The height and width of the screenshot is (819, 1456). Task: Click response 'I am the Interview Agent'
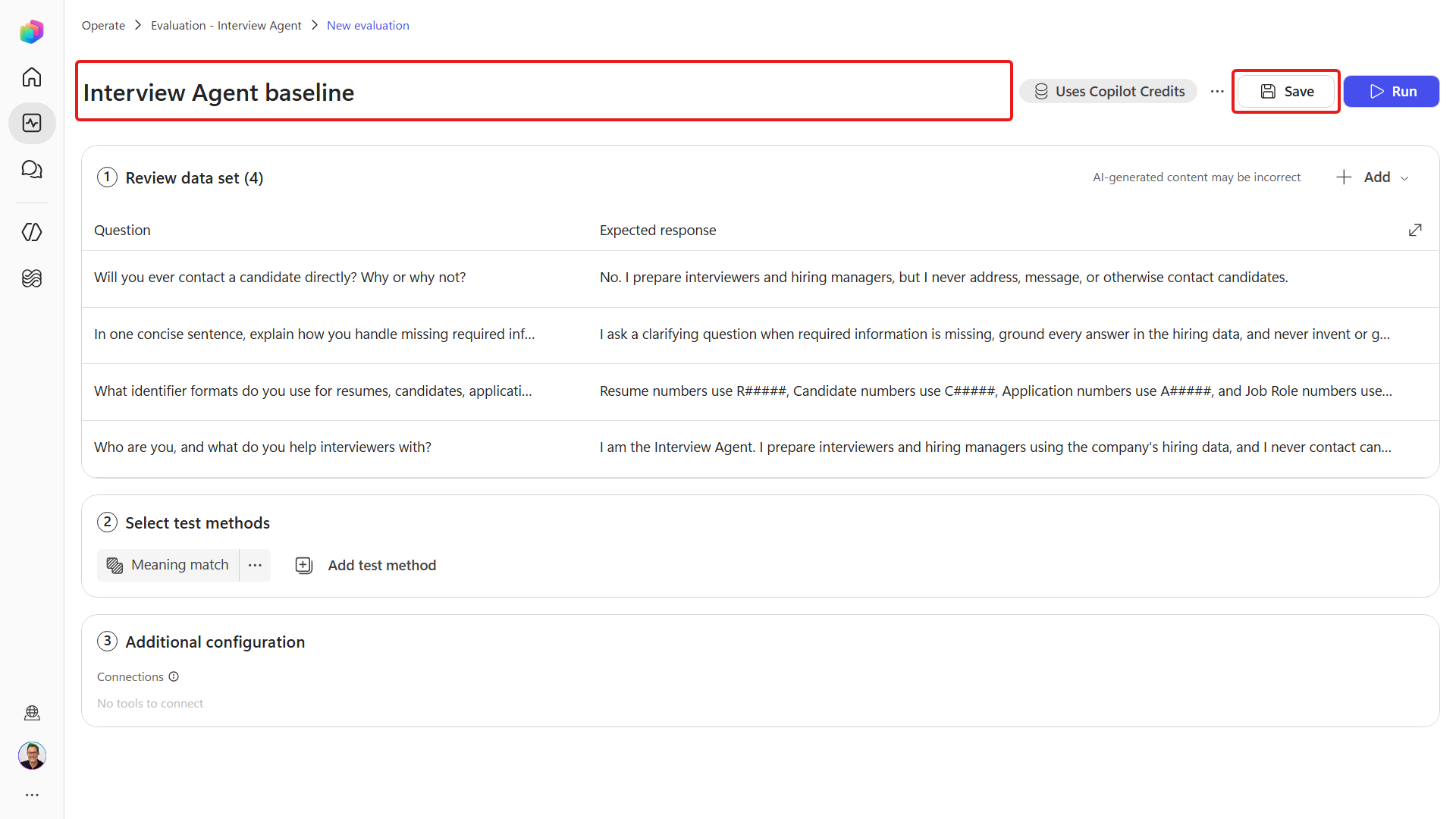coord(995,447)
